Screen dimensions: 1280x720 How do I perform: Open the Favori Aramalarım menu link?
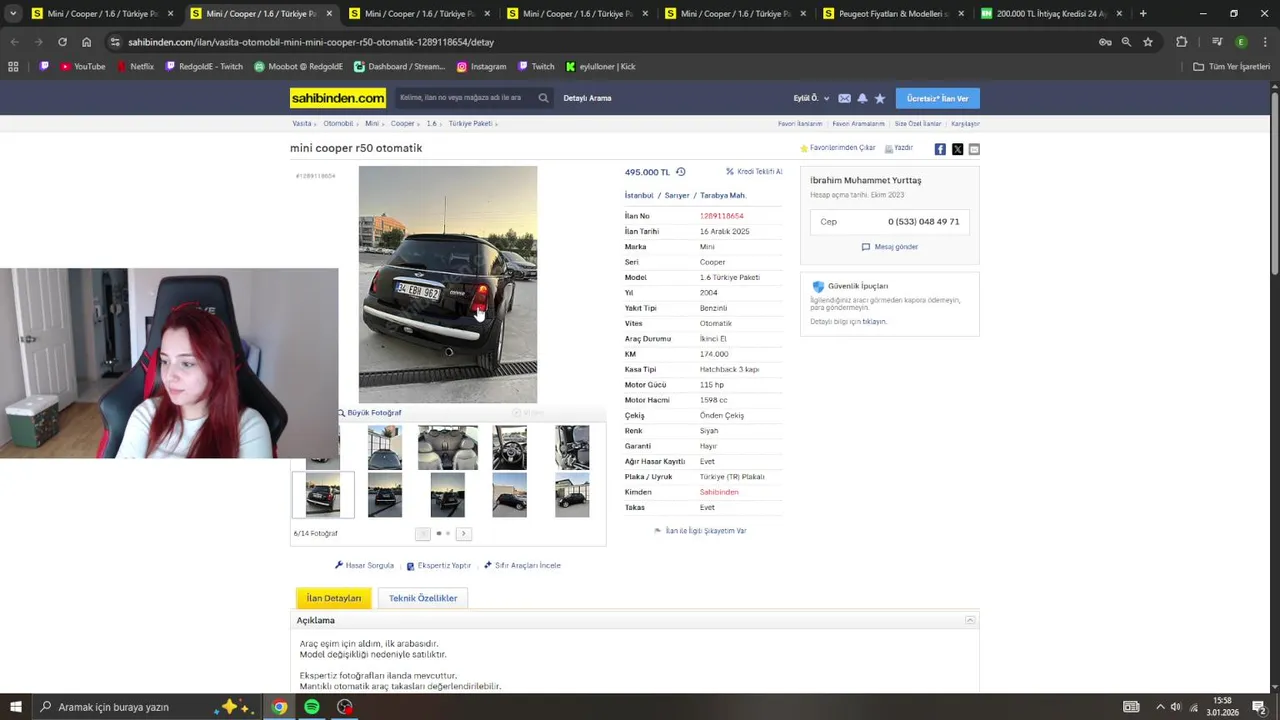[858, 124]
